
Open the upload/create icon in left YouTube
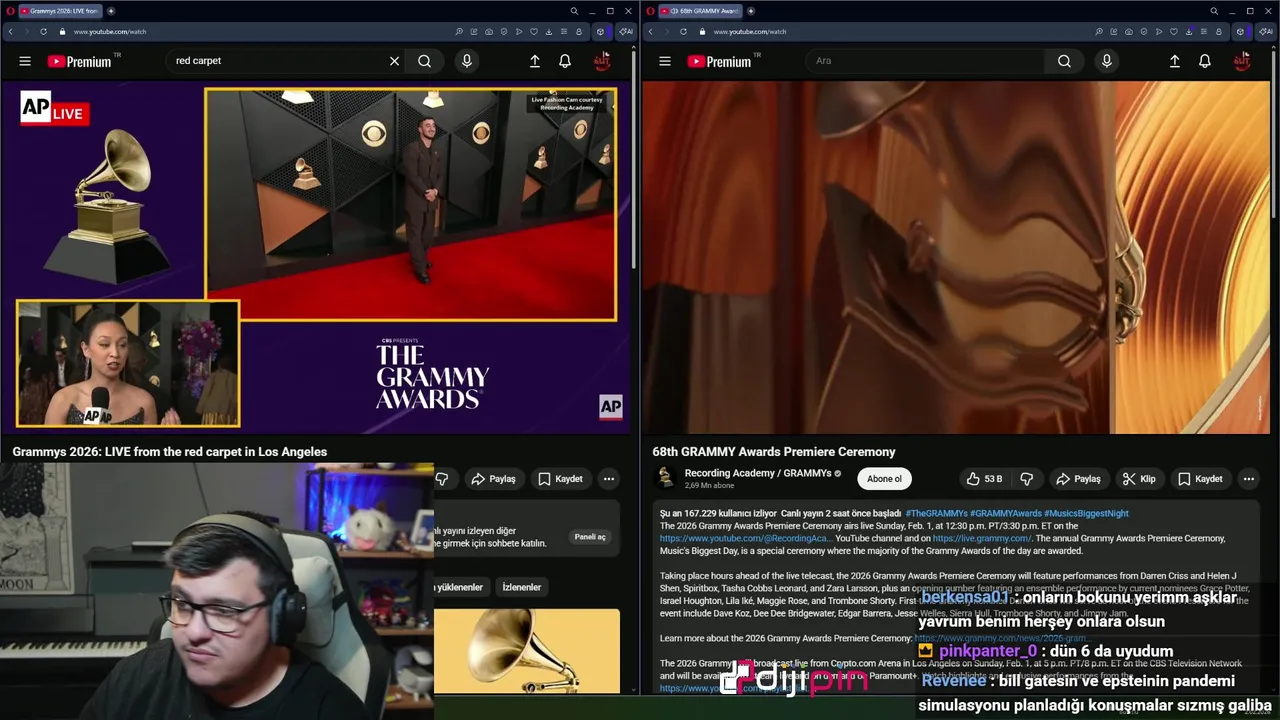[535, 61]
